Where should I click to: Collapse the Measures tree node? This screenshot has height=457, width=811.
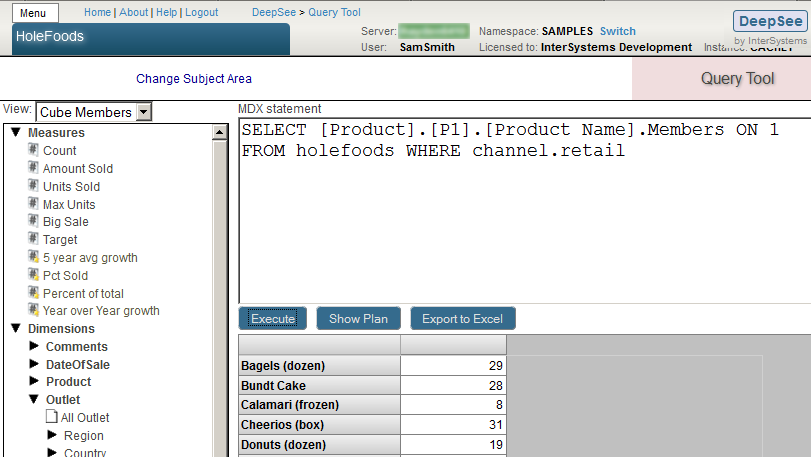pos(16,132)
